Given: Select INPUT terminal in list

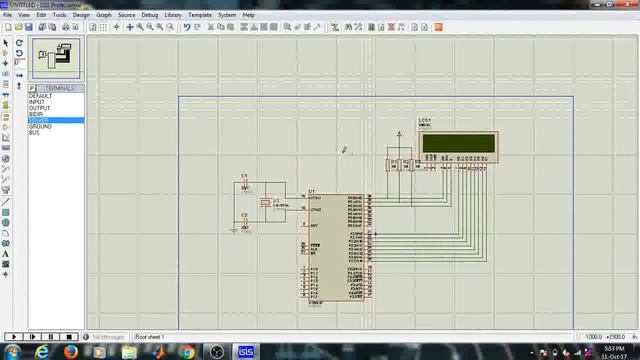Looking at the screenshot, I should point(56,102).
